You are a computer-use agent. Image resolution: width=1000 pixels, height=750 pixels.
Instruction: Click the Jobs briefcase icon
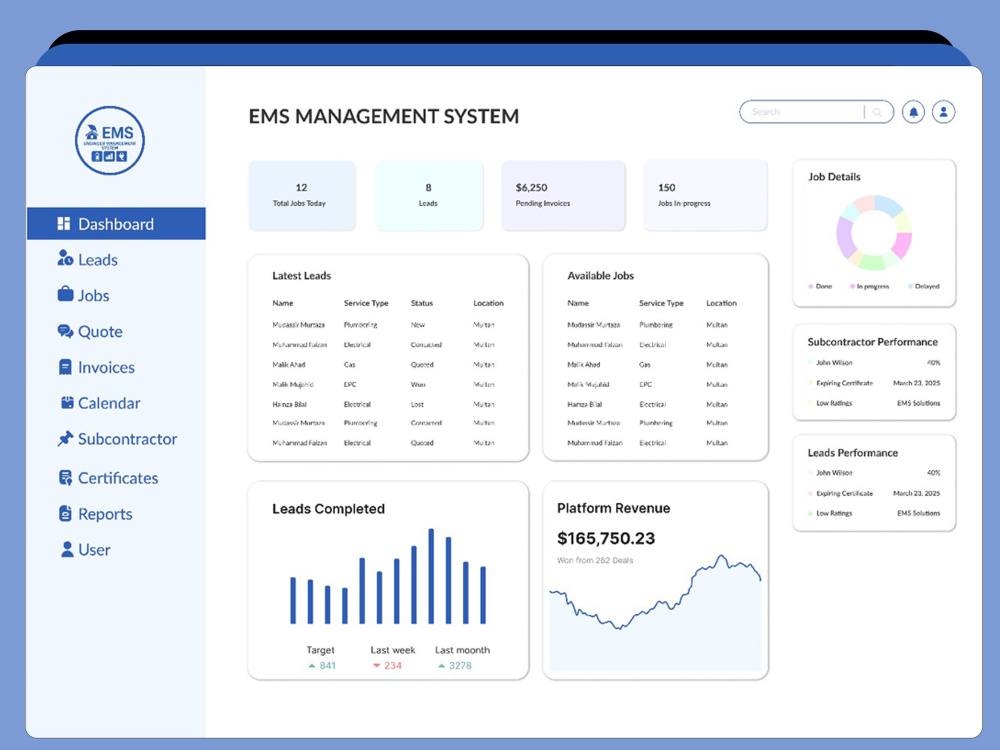pos(65,294)
